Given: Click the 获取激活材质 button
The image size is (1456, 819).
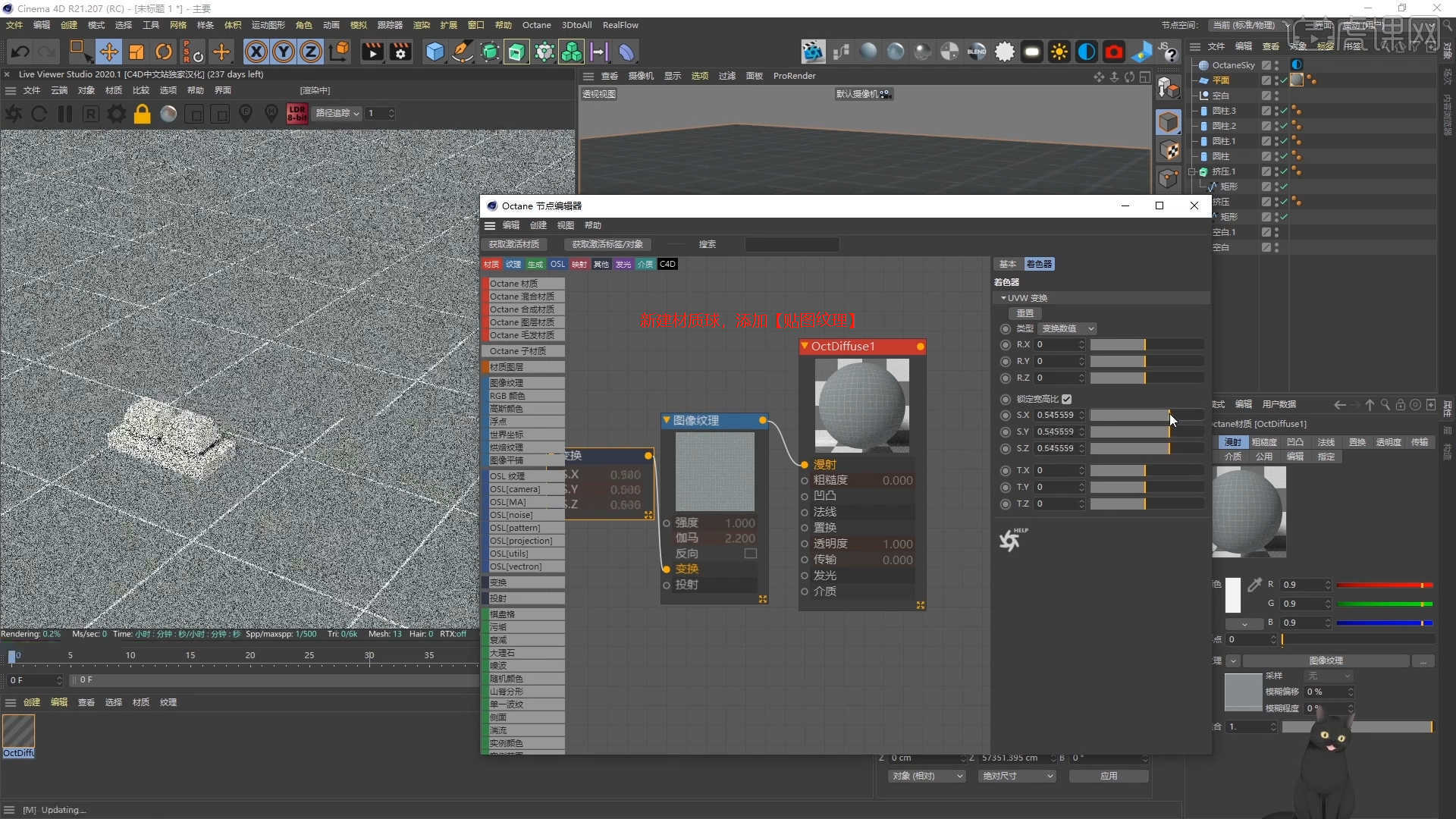Looking at the screenshot, I should (513, 244).
